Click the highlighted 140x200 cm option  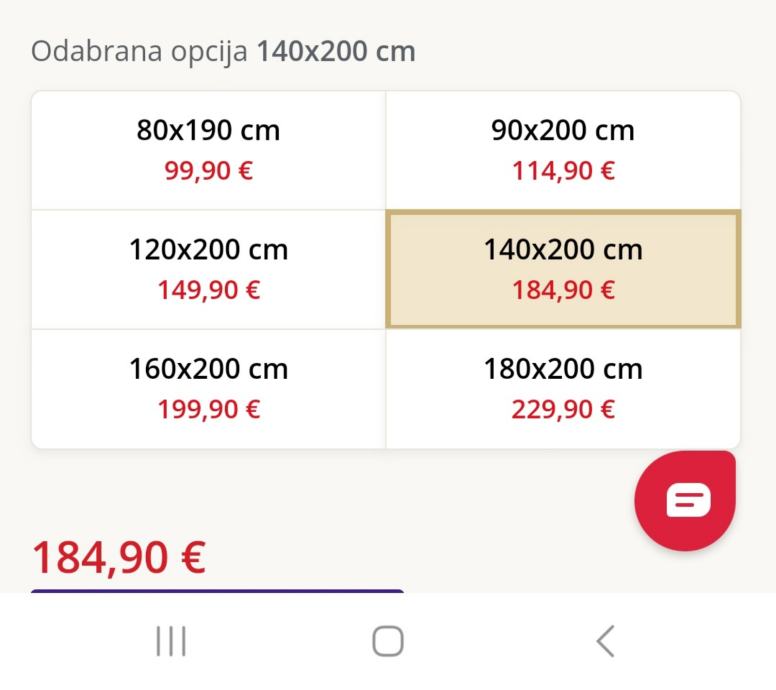[563, 269]
